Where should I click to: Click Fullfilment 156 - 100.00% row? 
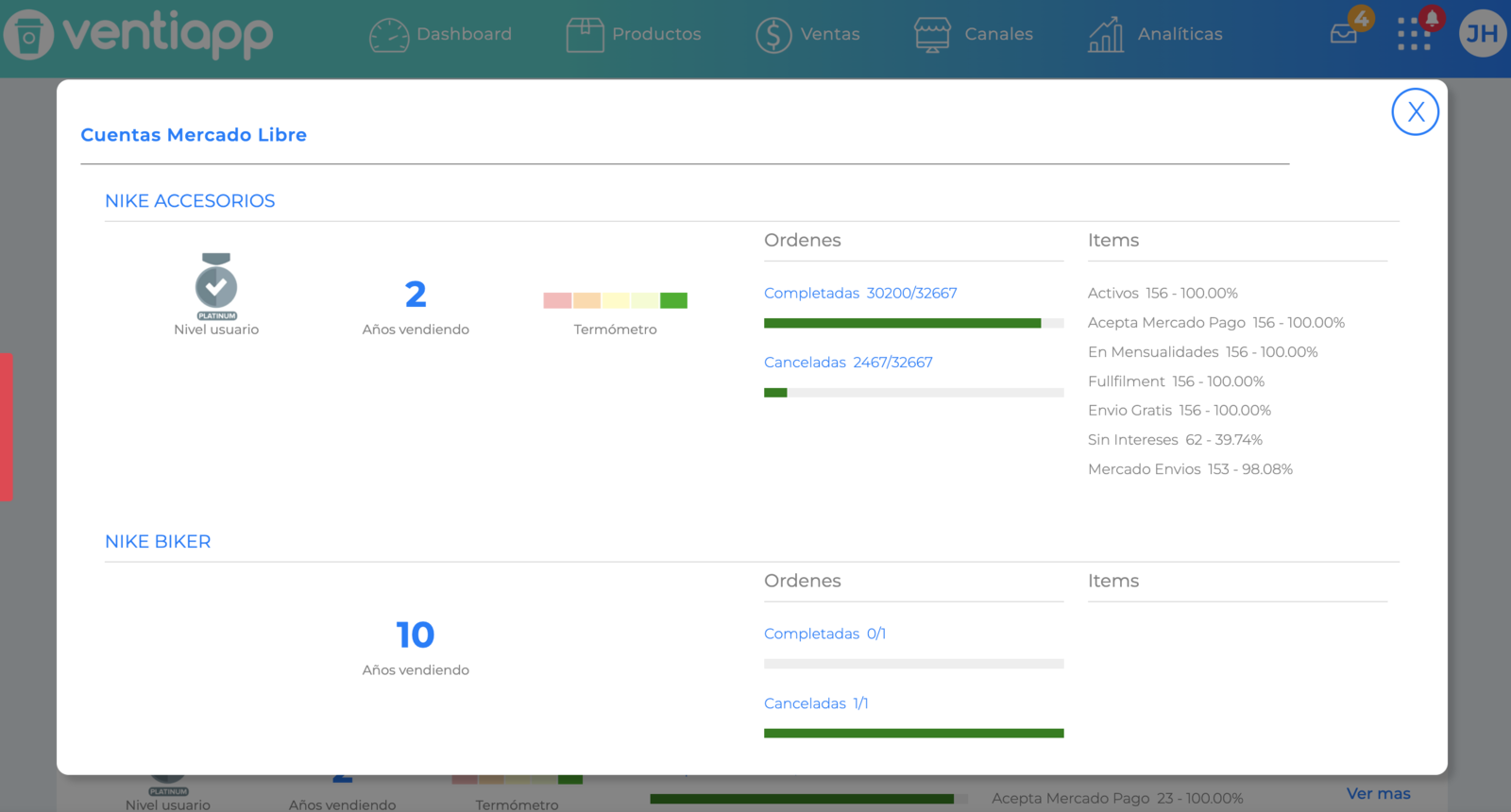1176,381
